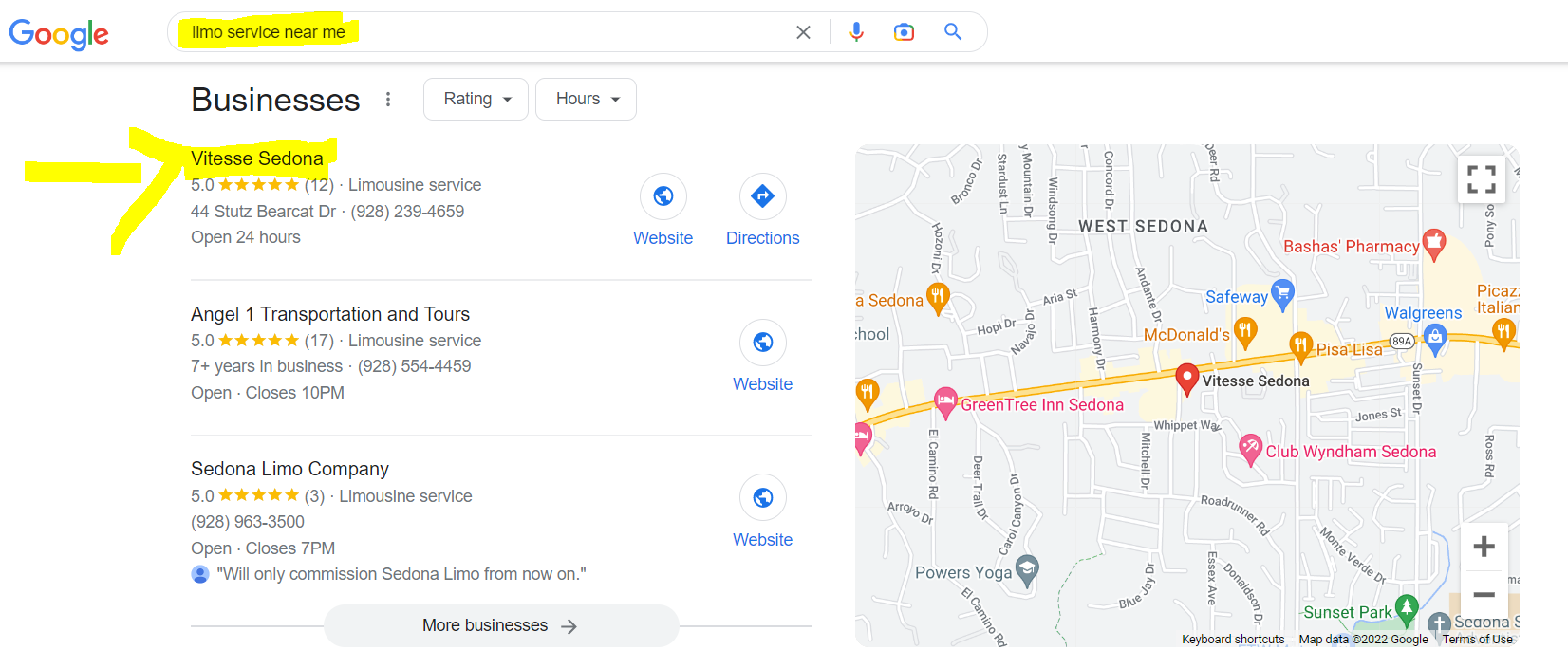Open map Keyboard shortcuts link
1568x669 pixels.
pyautogui.click(x=1233, y=640)
